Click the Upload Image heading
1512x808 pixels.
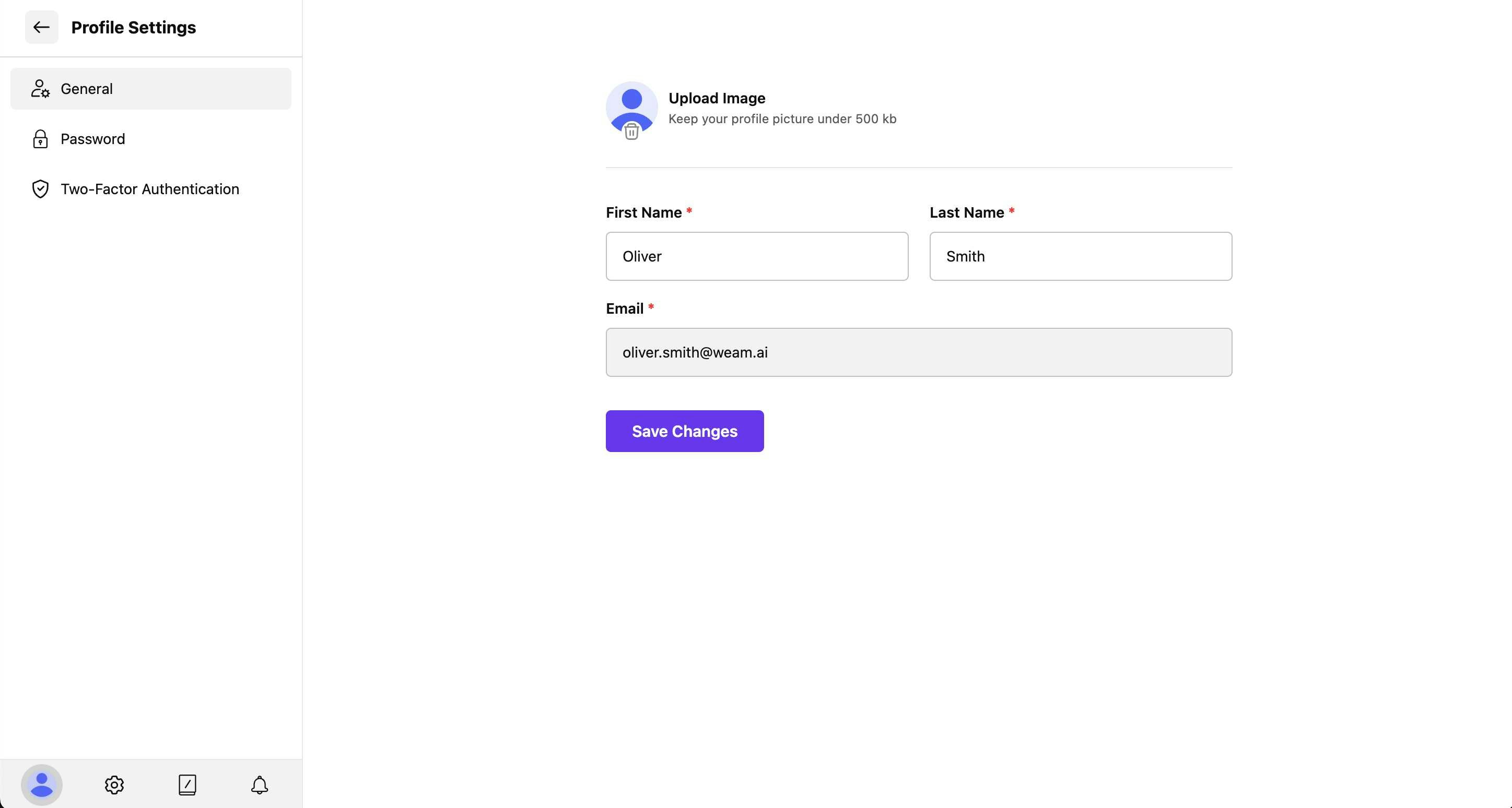tap(717, 98)
